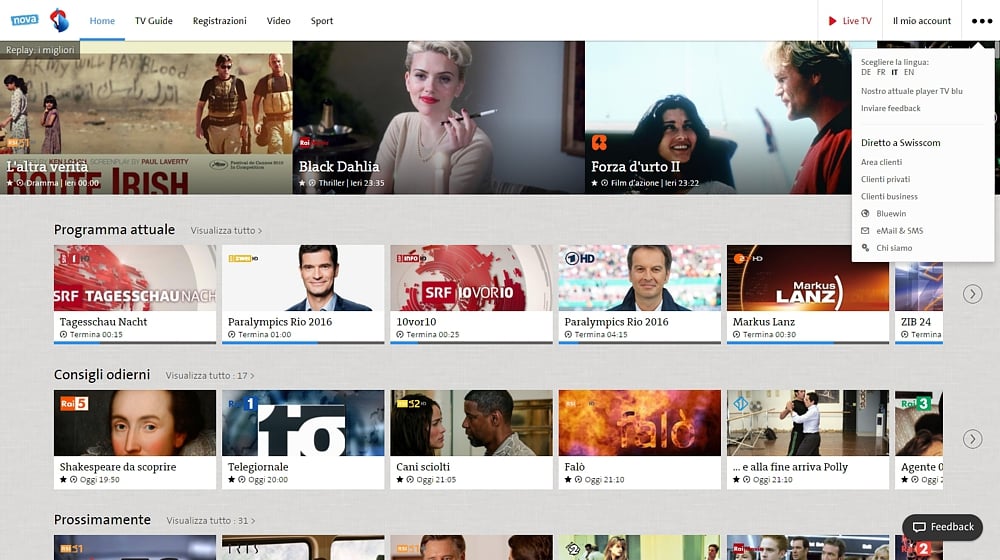Click replay clock icon on Black Dahlia

(x=312, y=183)
